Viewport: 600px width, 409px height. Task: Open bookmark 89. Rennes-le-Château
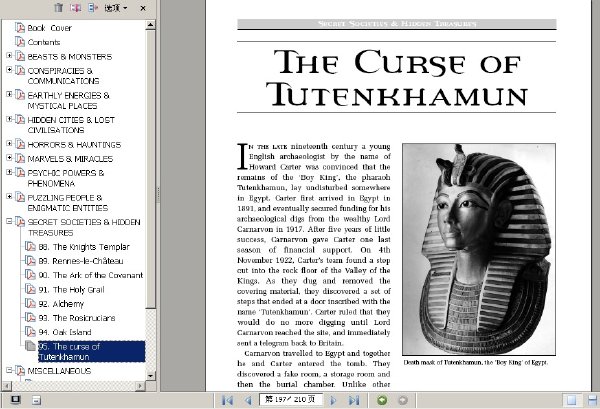pyautogui.click(x=81, y=261)
